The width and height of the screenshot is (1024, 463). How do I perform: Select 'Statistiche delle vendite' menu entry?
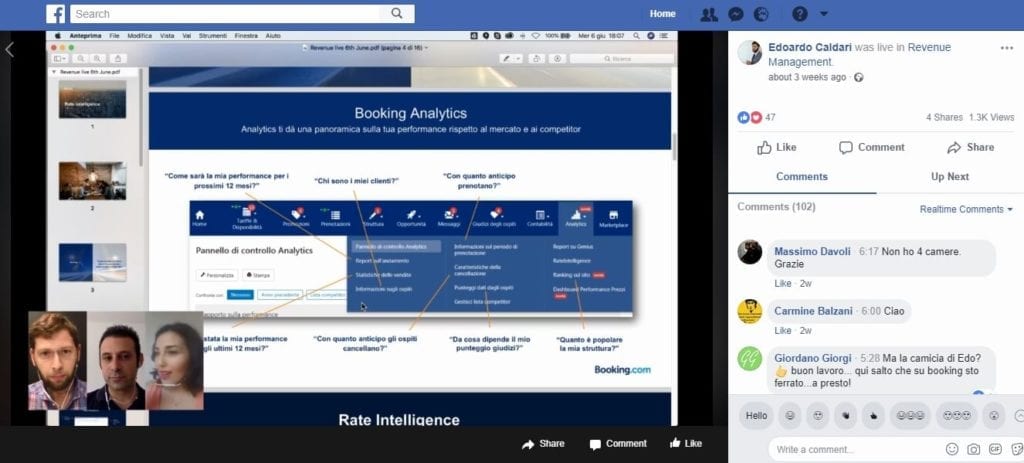pos(383,274)
